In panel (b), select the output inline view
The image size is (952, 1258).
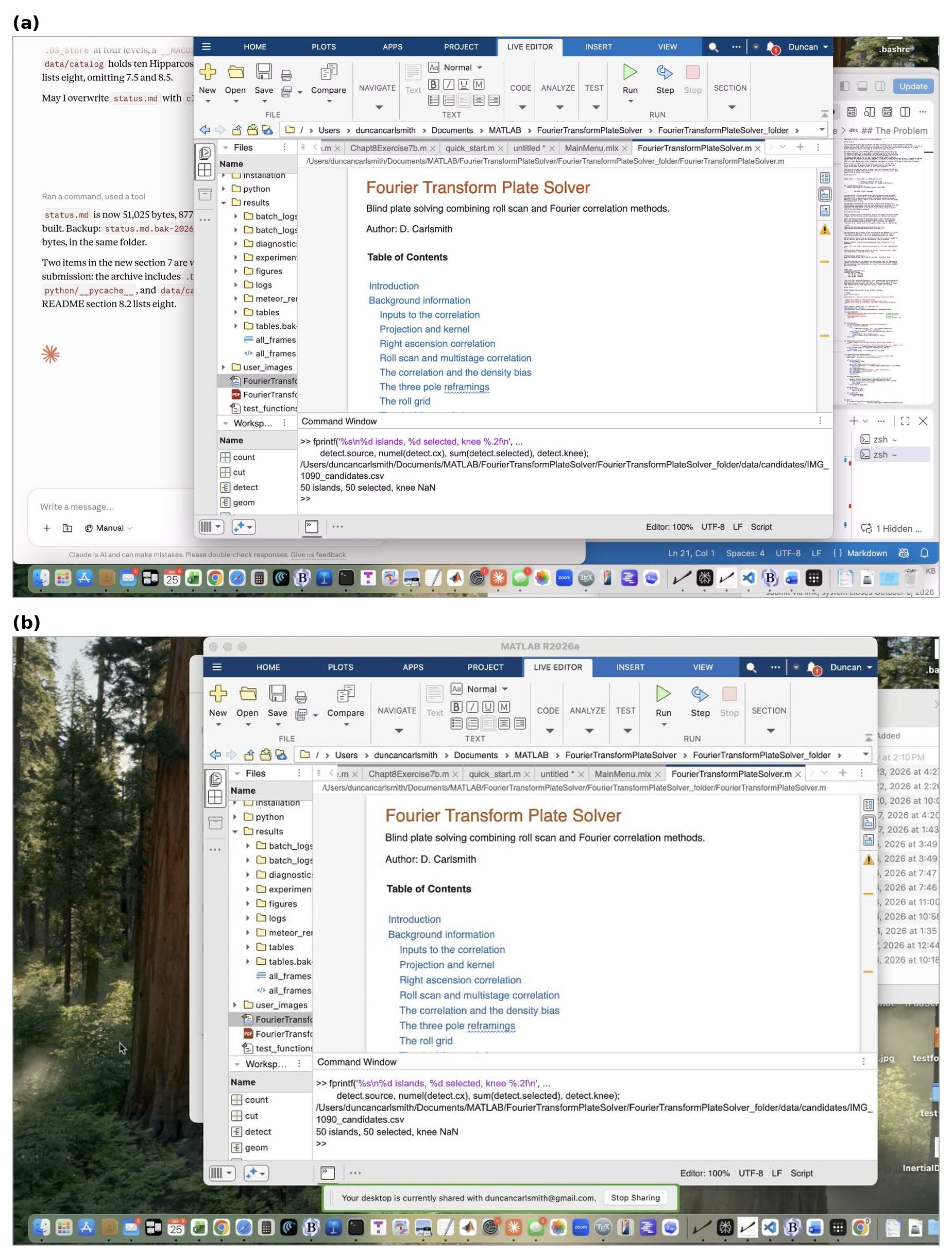(x=869, y=822)
